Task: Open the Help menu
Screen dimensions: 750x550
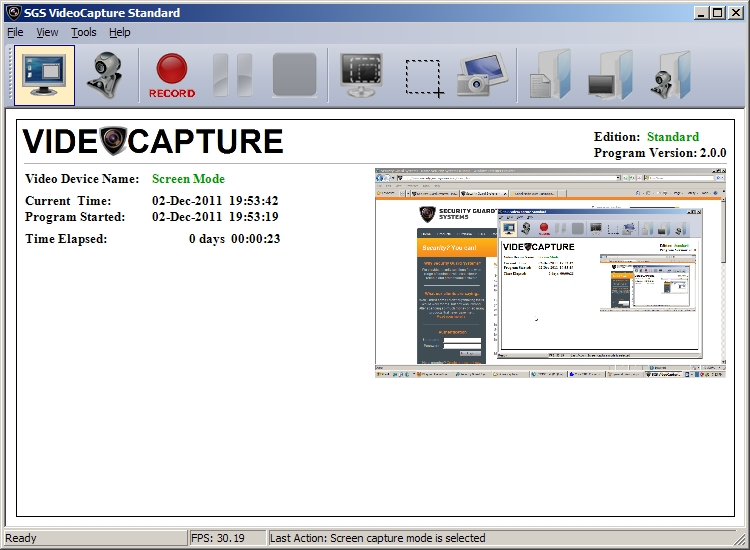Action: (x=120, y=32)
